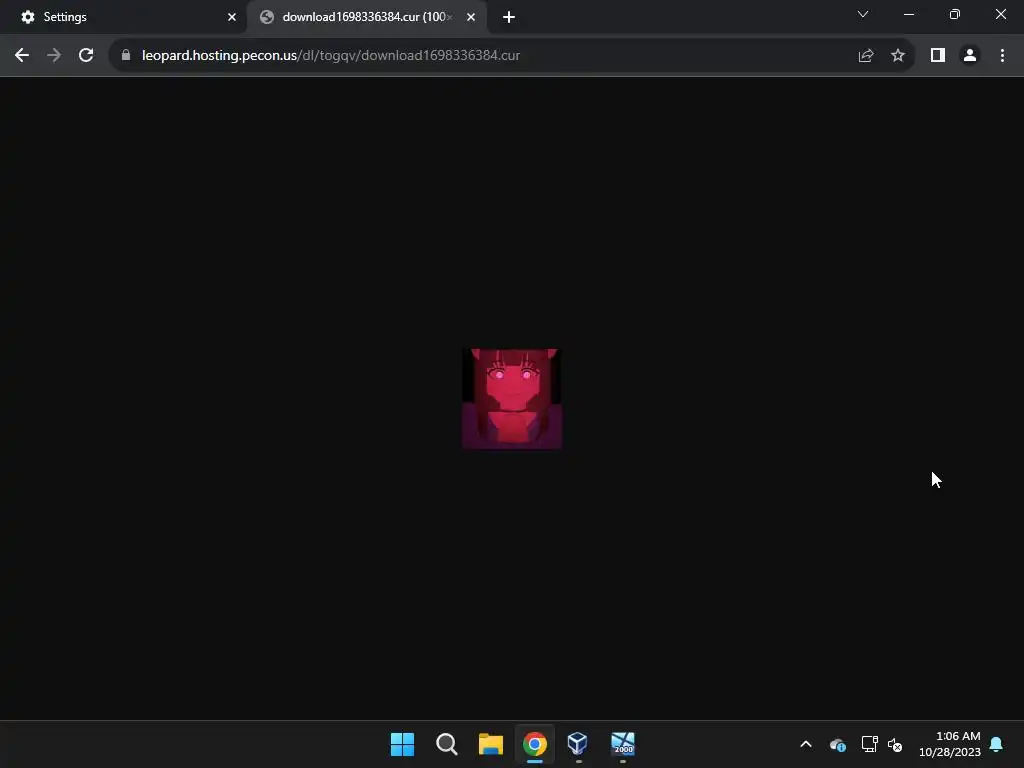Open the Windows 2000 VM taskbar icon
This screenshot has height=768, width=1024.
(623, 744)
